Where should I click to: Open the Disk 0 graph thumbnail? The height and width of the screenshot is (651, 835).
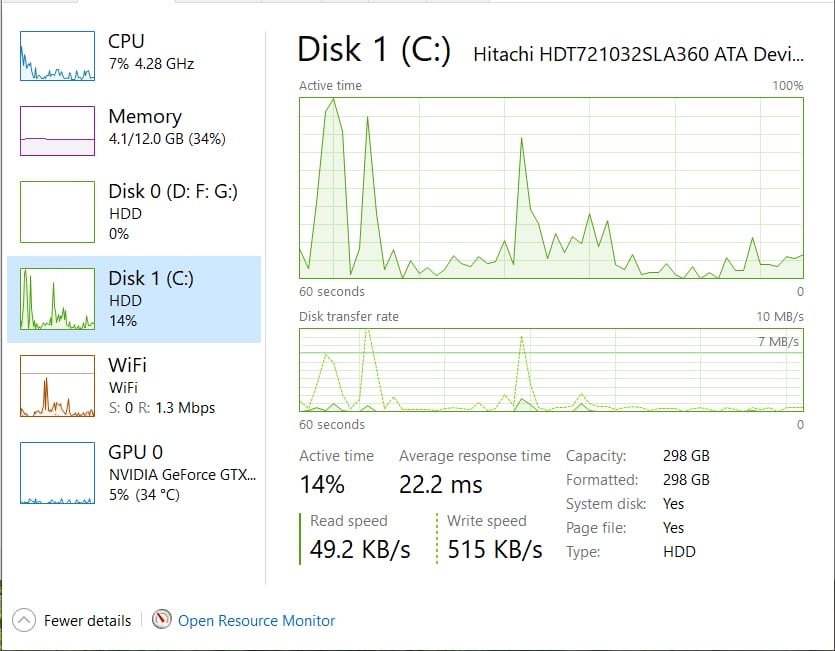coord(57,212)
